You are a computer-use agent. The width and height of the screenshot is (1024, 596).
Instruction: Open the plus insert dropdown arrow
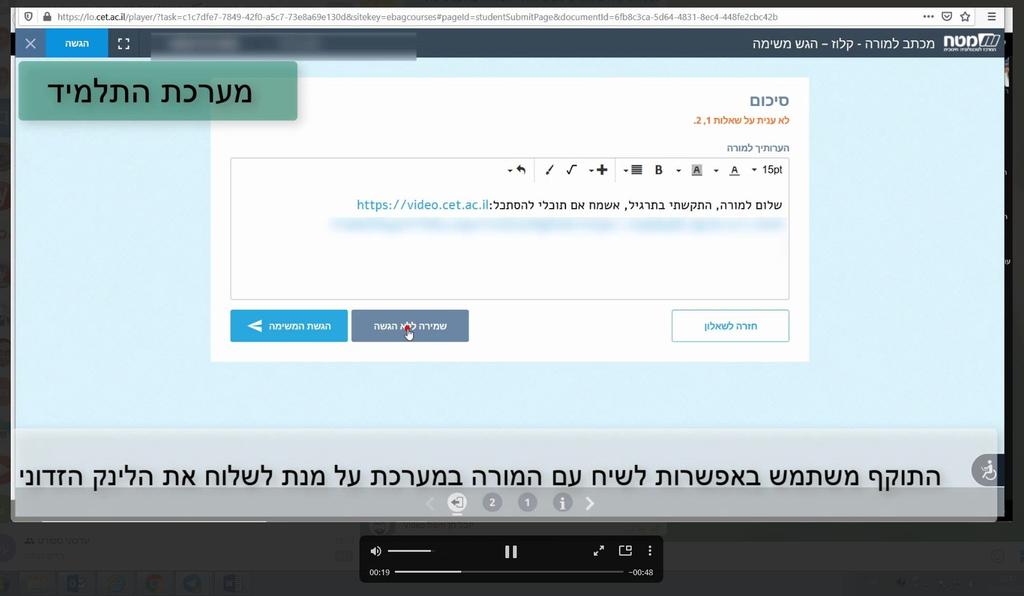pos(591,170)
